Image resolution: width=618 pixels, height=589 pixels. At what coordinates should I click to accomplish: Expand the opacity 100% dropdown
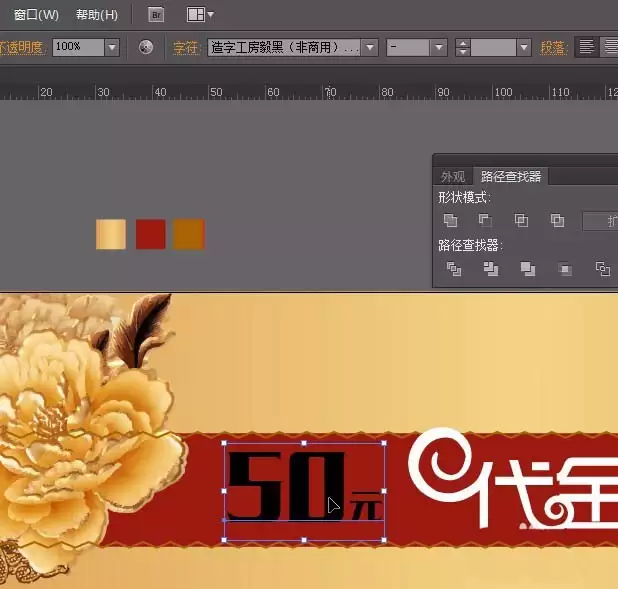pyautogui.click(x=112, y=47)
